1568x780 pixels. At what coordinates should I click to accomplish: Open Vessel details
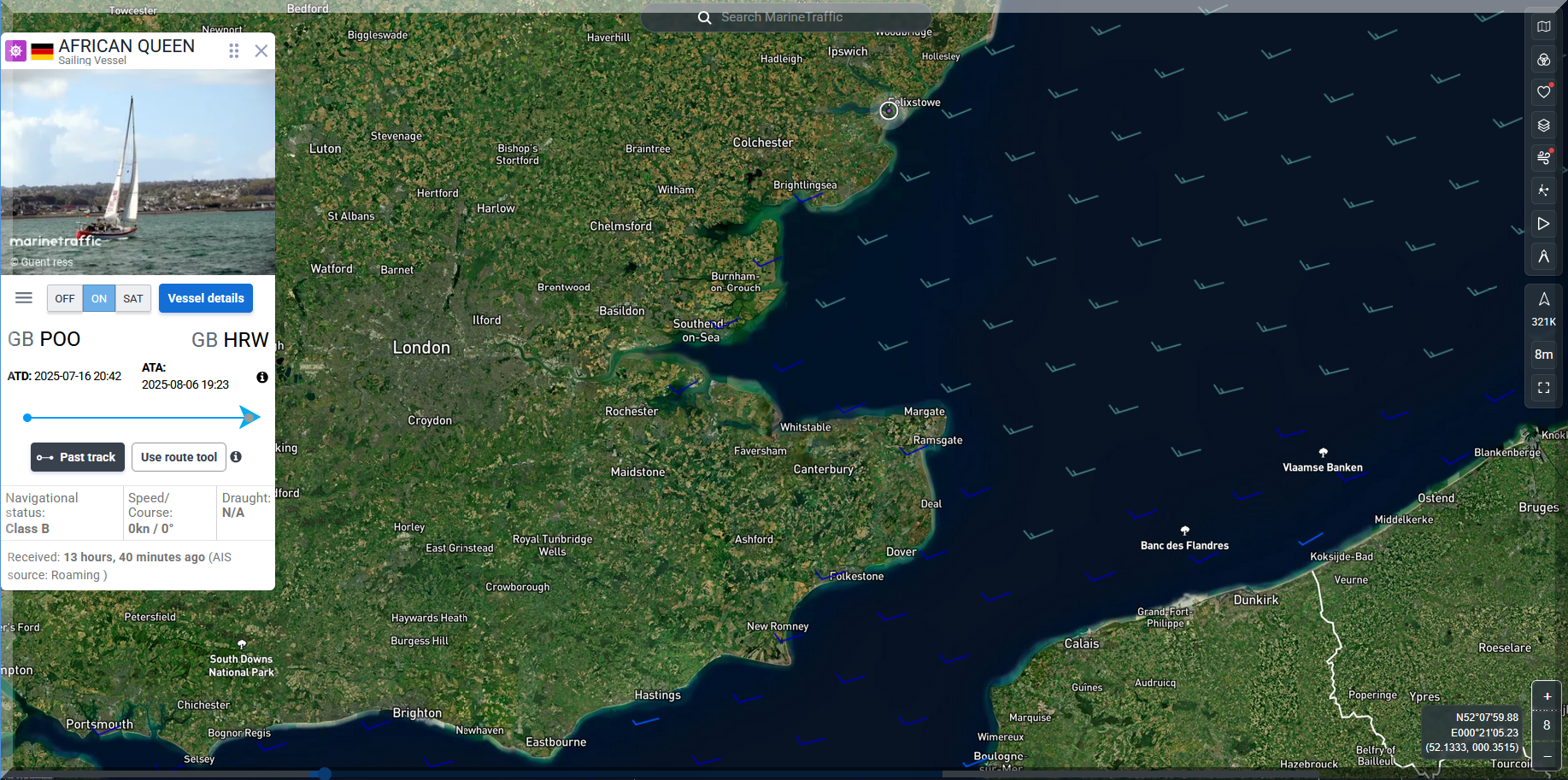pos(206,298)
